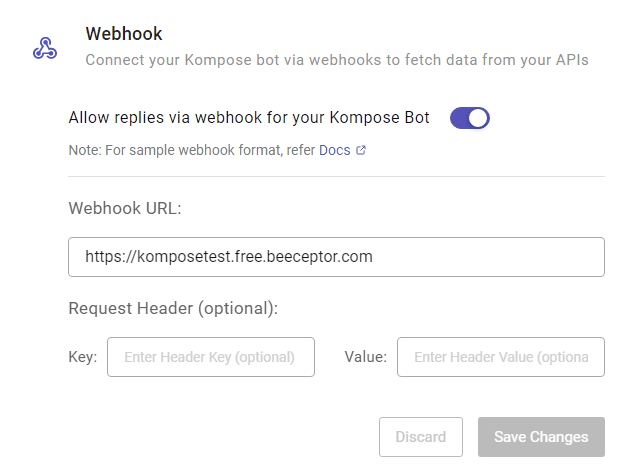This screenshot has height=465, width=629.
Task: Click the Header Key input field
Action: 211,357
